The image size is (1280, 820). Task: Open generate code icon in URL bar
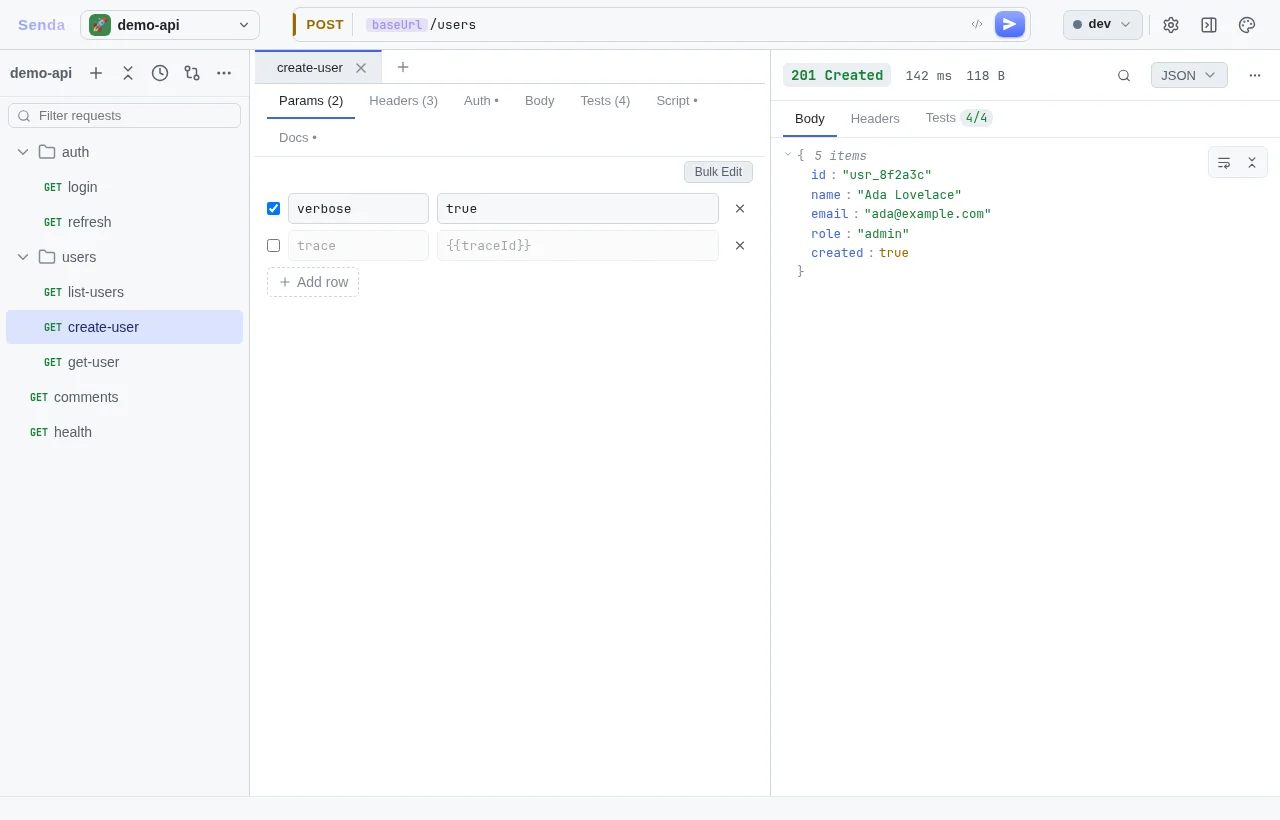(x=977, y=24)
